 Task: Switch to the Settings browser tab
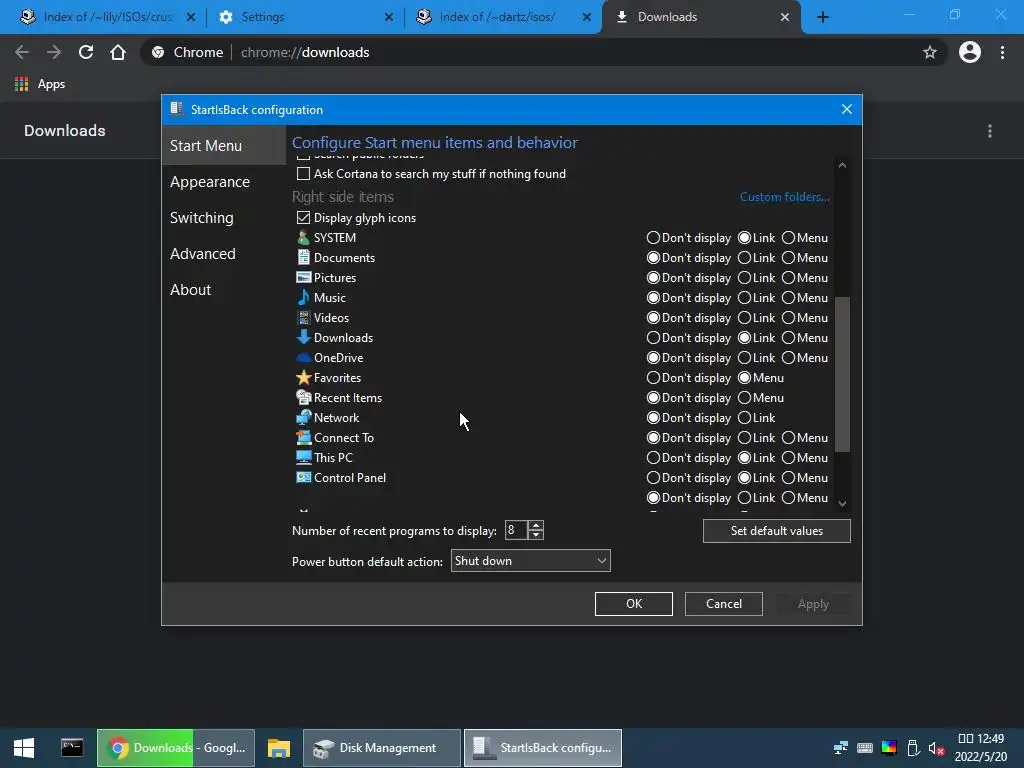[x=306, y=17]
